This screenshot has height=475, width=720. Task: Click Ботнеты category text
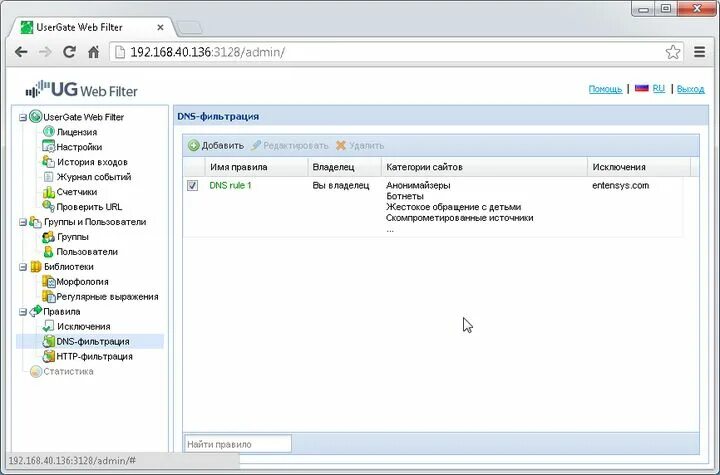[405, 196]
